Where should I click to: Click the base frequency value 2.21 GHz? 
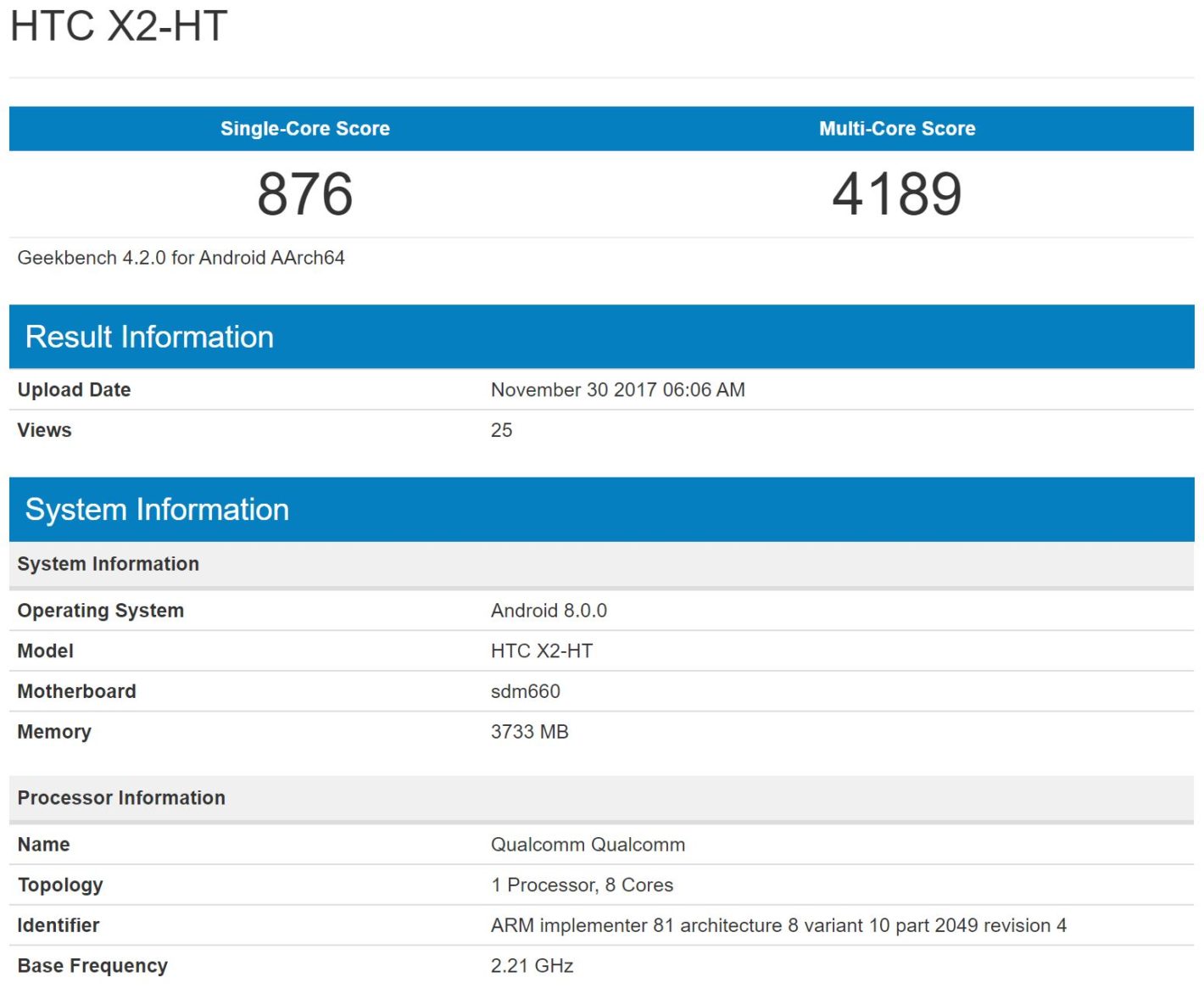532,966
